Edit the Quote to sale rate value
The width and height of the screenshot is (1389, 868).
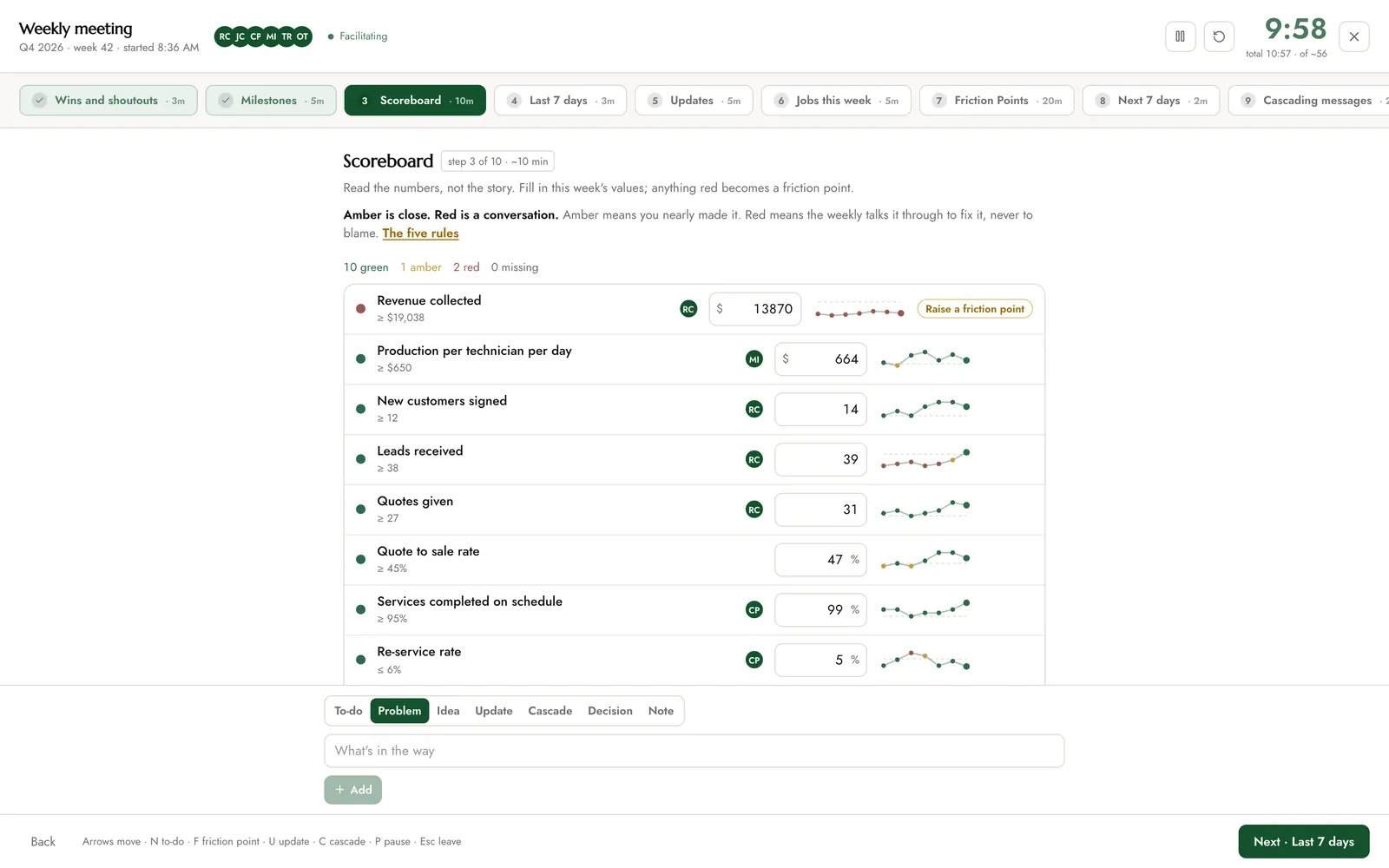[820, 560]
